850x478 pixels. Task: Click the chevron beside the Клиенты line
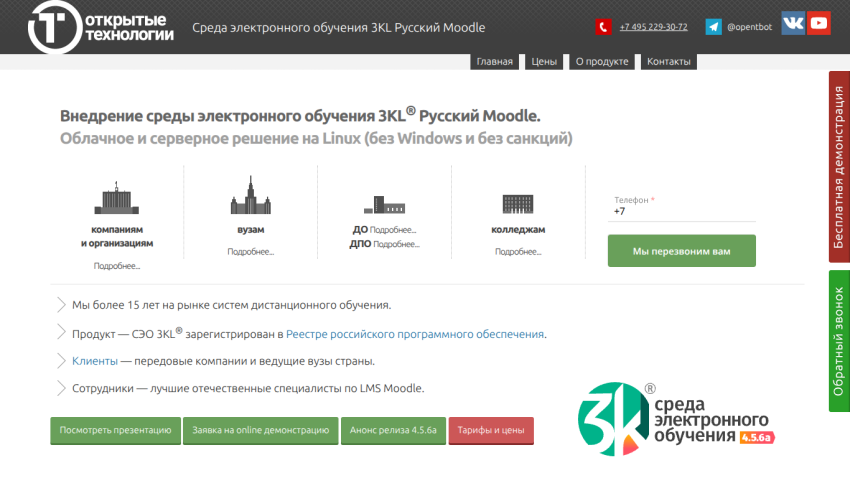coord(61,360)
